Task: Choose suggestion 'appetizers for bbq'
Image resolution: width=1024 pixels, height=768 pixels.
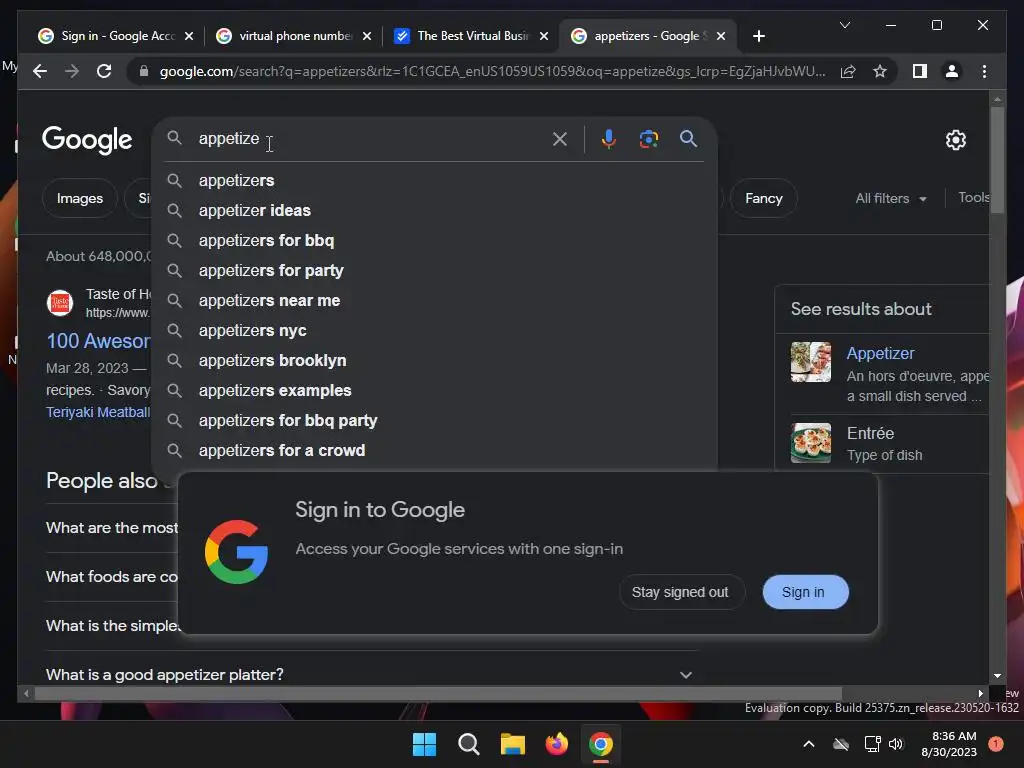Action: pos(434,240)
